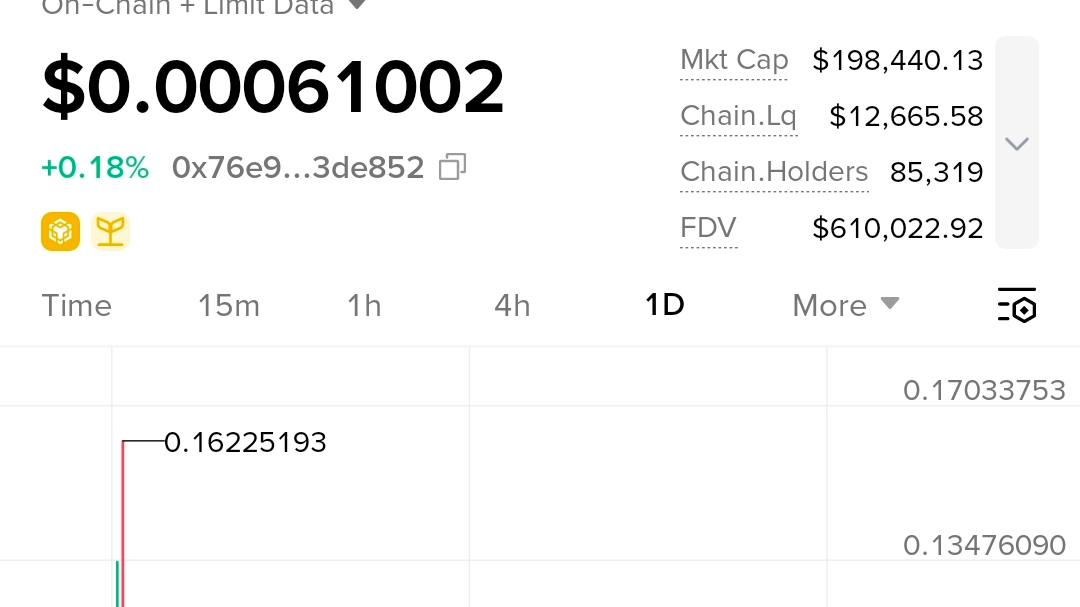
Task: Switch to the 1h interval
Action: (364, 305)
